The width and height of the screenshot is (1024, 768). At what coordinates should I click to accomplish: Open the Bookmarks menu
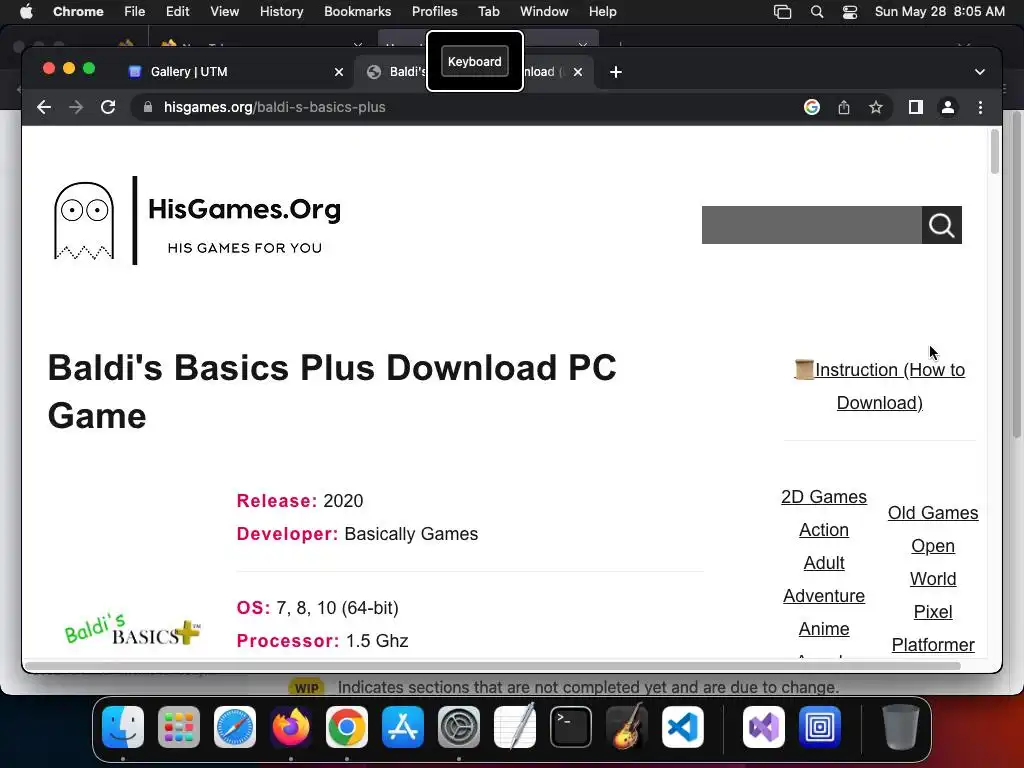point(357,12)
